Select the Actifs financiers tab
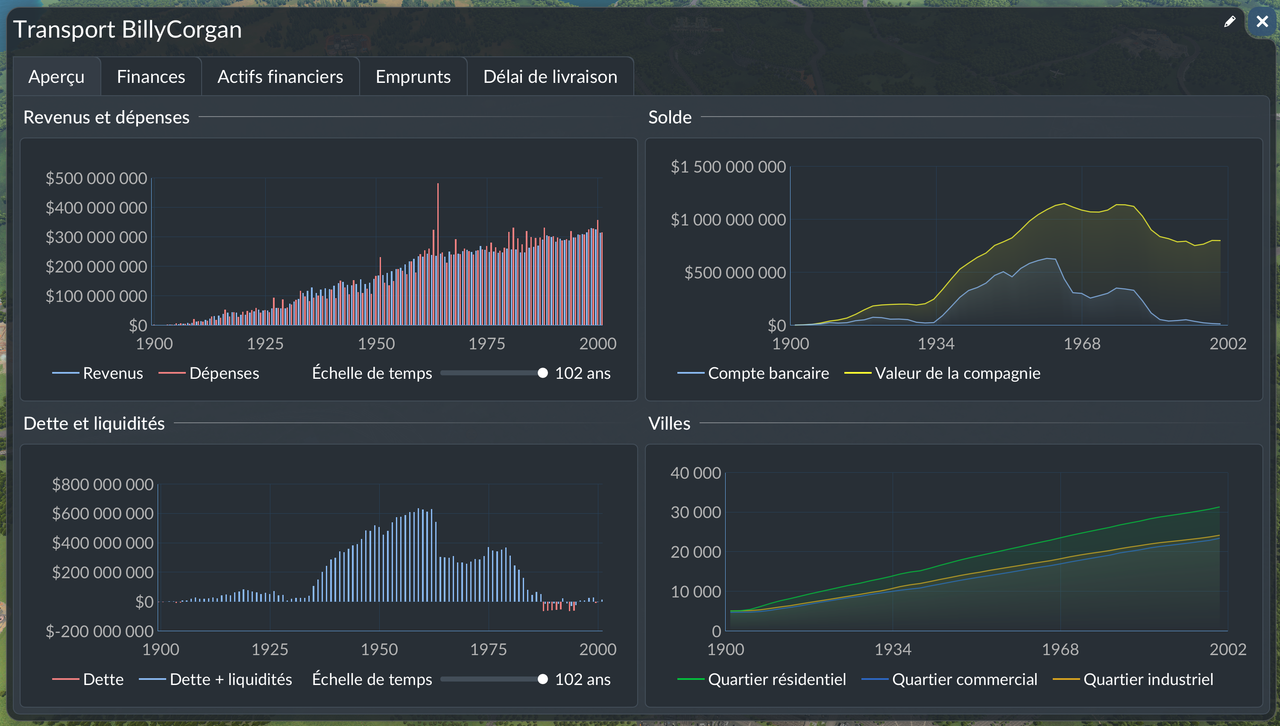 coord(280,76)
